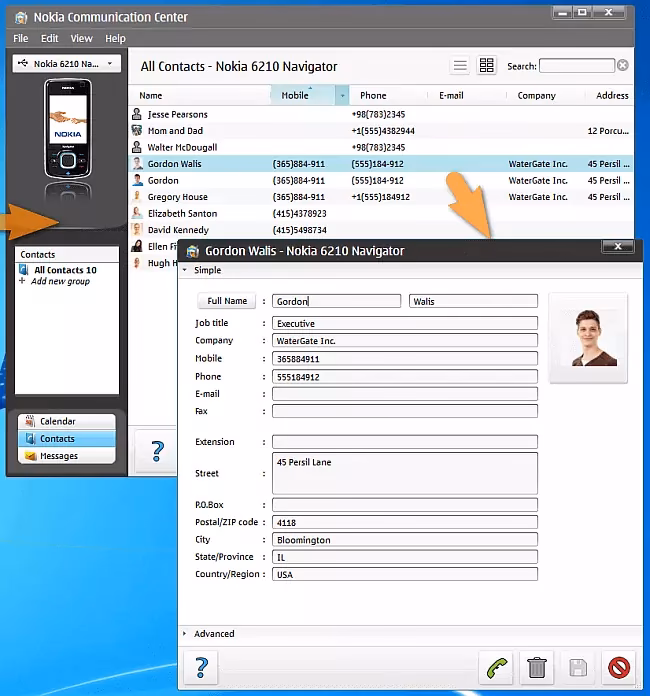This screenshot has width=650, height=696.
Task: Select Jesse Pearsons contact row
Action: pyautogui.click(x=381, y=114)
